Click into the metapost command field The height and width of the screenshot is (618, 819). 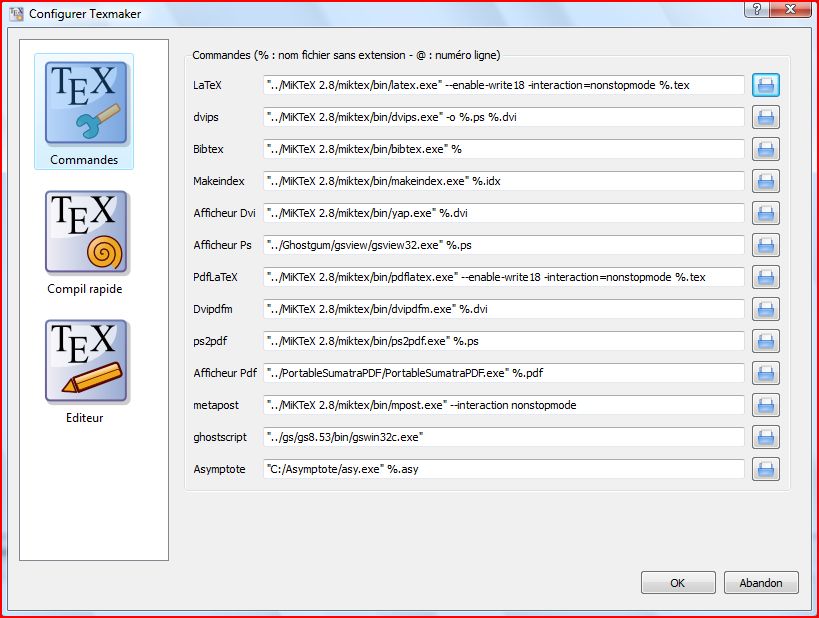pyautogui.click(x=504, y=405)
